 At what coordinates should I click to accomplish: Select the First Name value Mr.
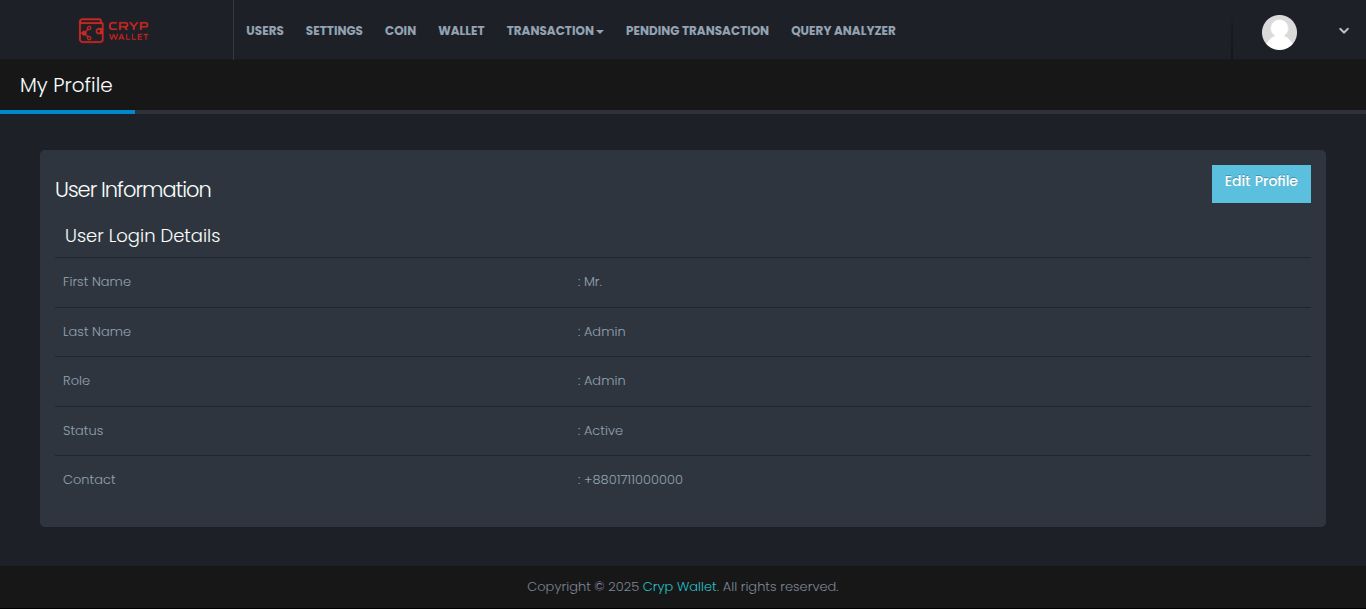click(592, 282)
